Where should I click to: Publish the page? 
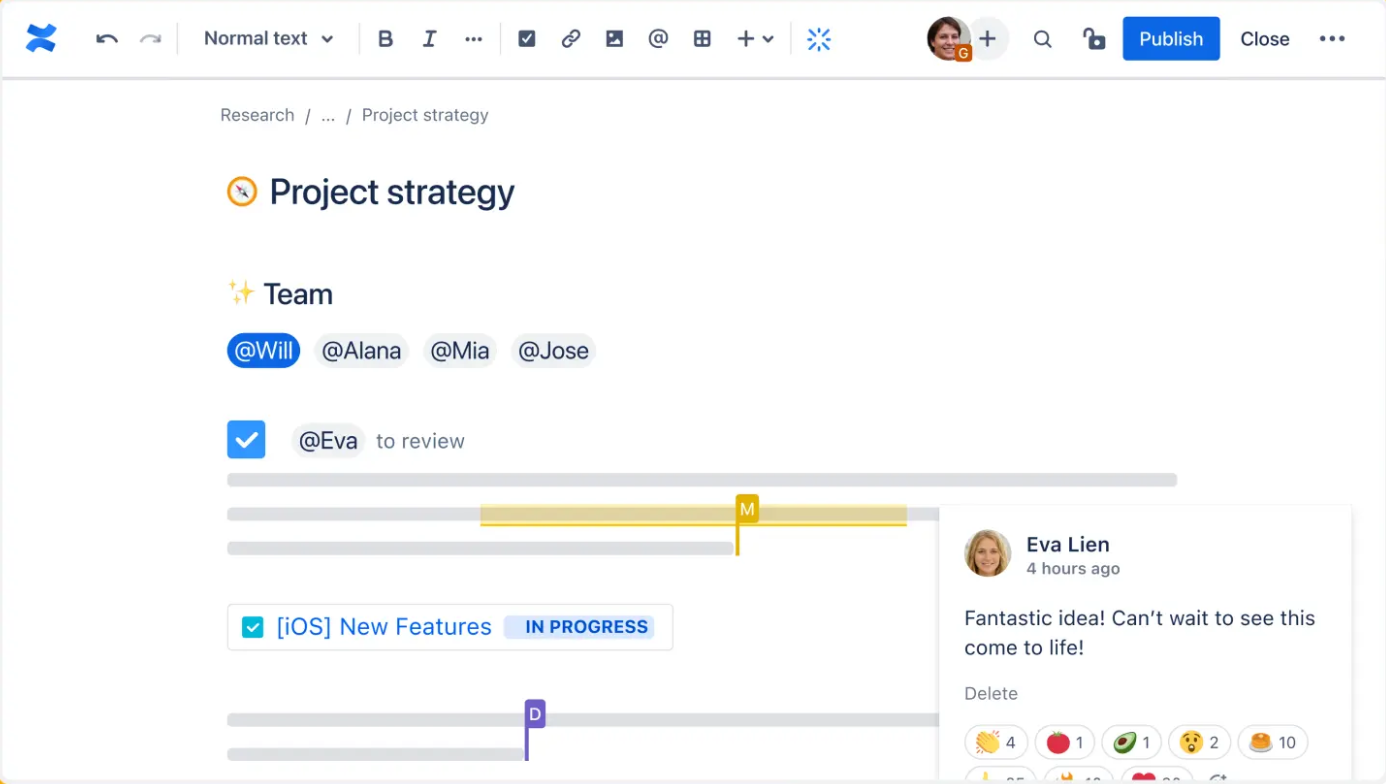tap(1171, 38)
